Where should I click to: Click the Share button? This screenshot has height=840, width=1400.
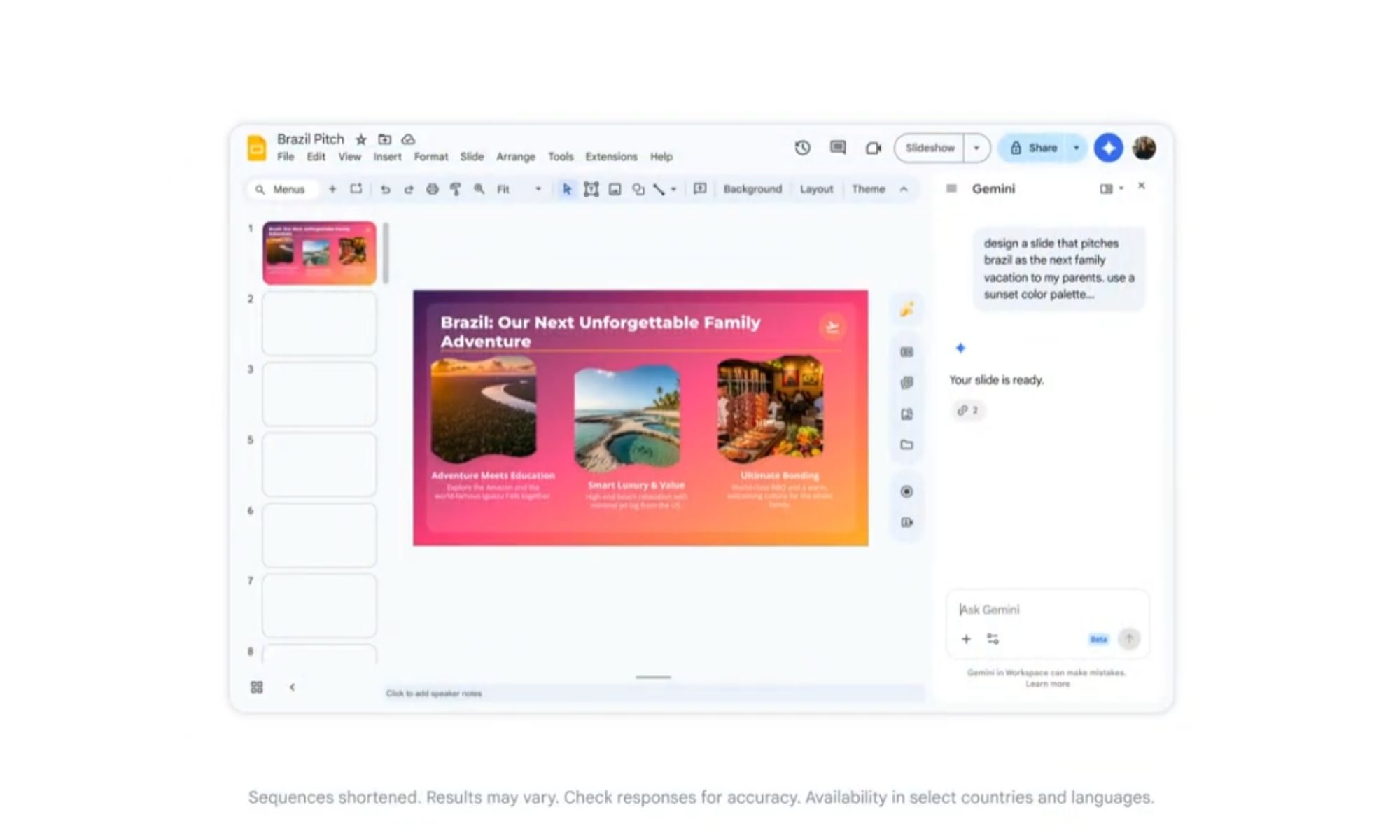click(1040, 148)
